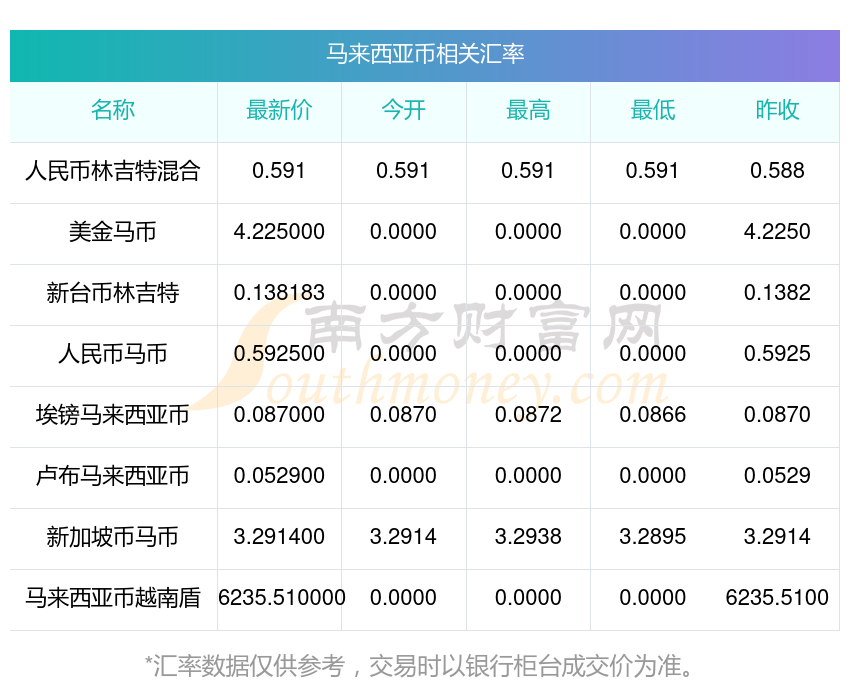Click 新加坡币马币 opening value 3.2914
This screenshot has height=698, width=850.
(403, 537)
